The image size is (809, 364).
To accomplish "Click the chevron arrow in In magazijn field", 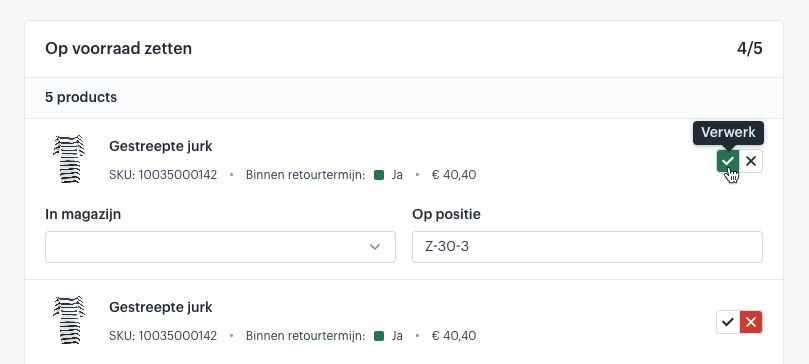I will click(375, 247).
